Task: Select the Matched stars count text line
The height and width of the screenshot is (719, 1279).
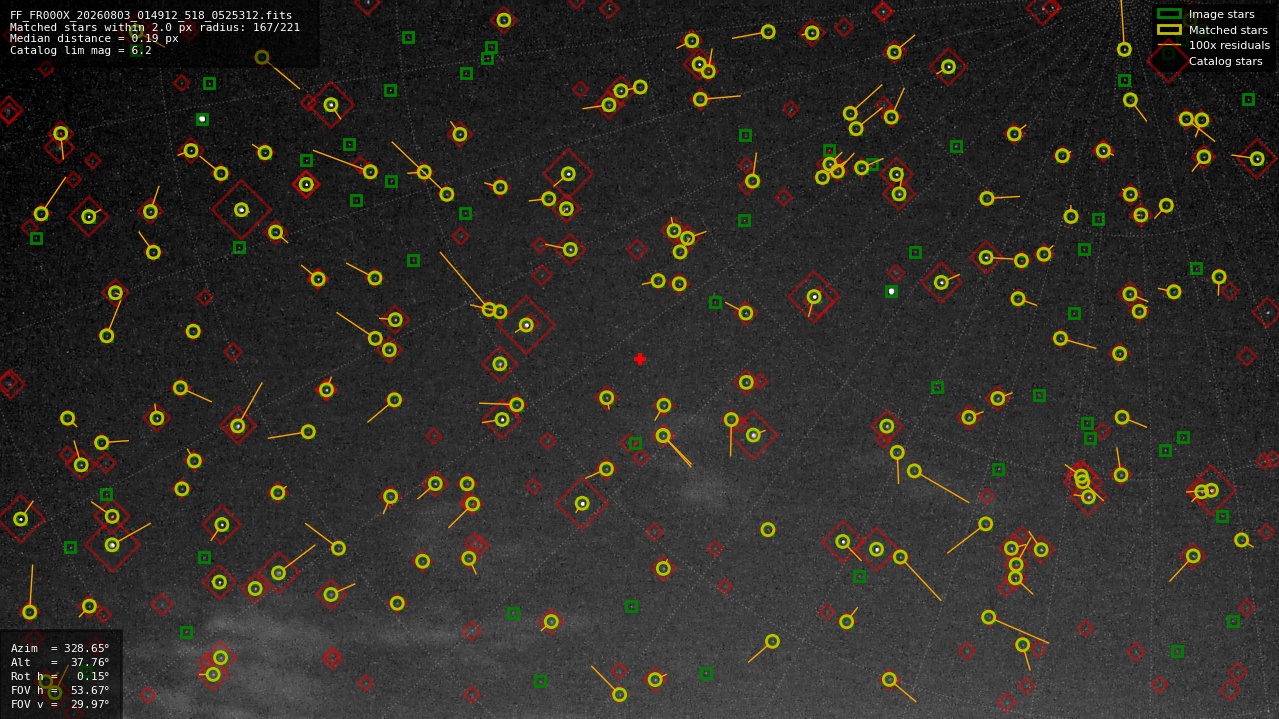Action: click(x=155, y=27)
